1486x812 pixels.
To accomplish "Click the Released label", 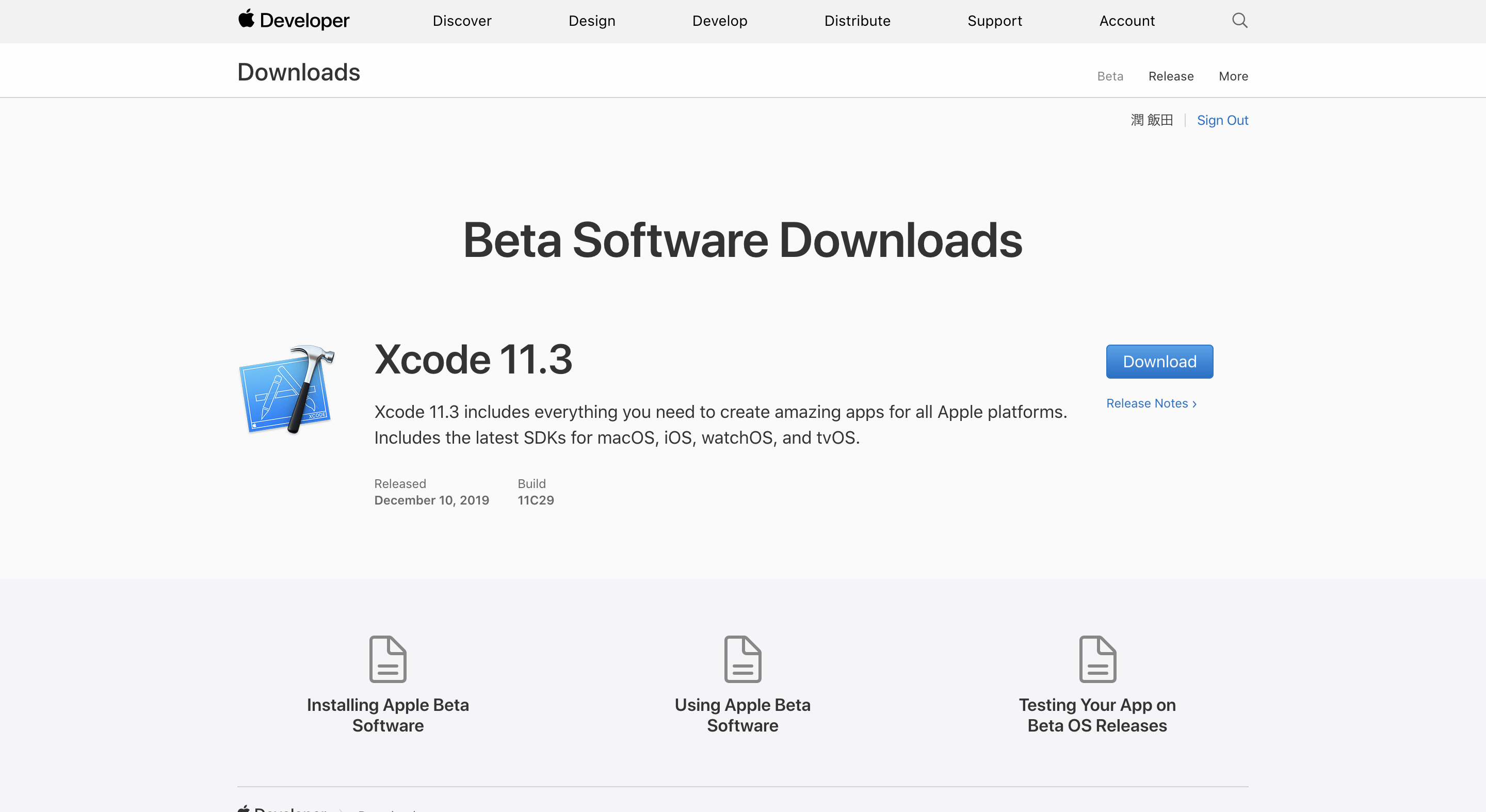I will point(400,484).
